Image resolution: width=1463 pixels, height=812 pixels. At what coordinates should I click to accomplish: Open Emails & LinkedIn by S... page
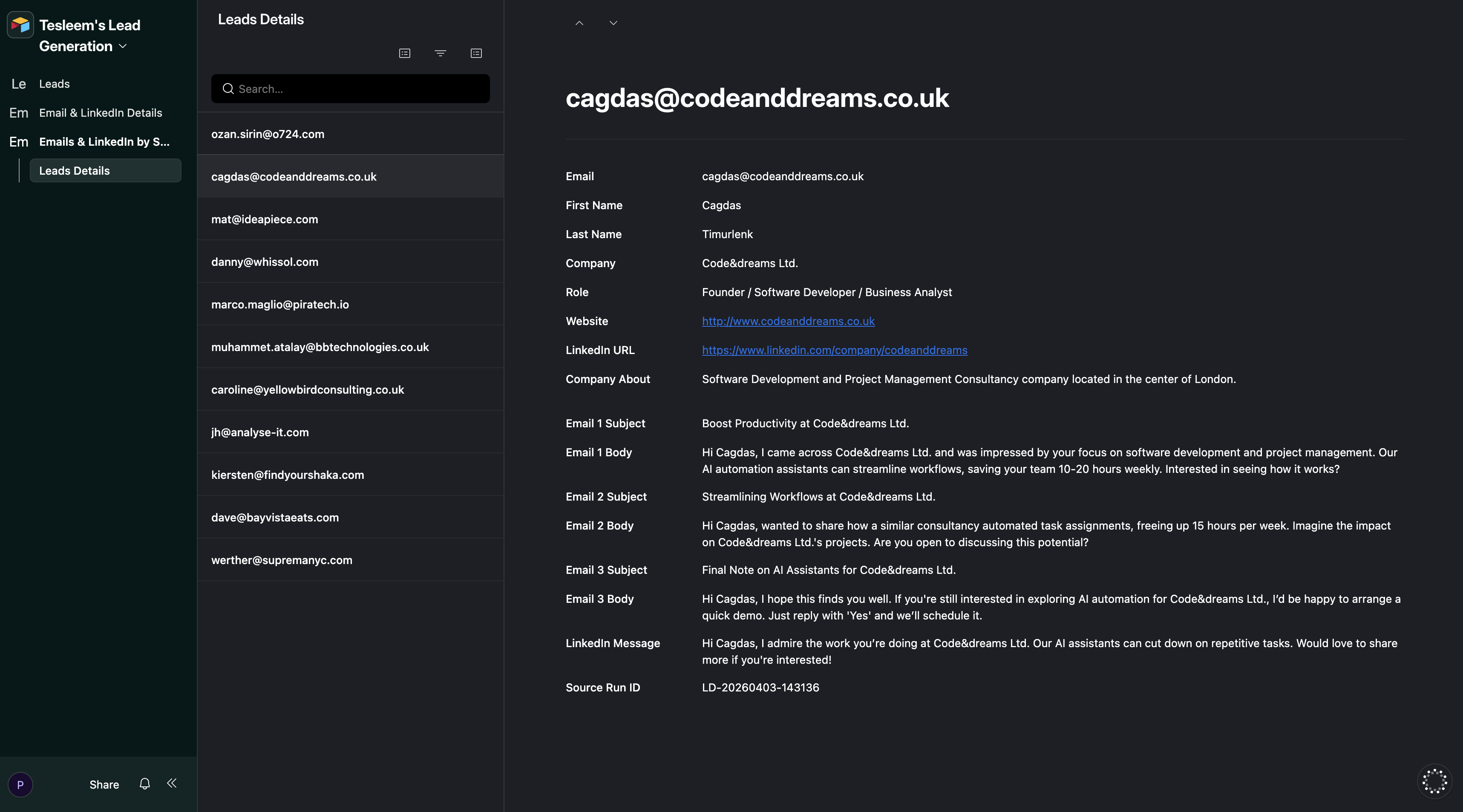pos(104,142)
